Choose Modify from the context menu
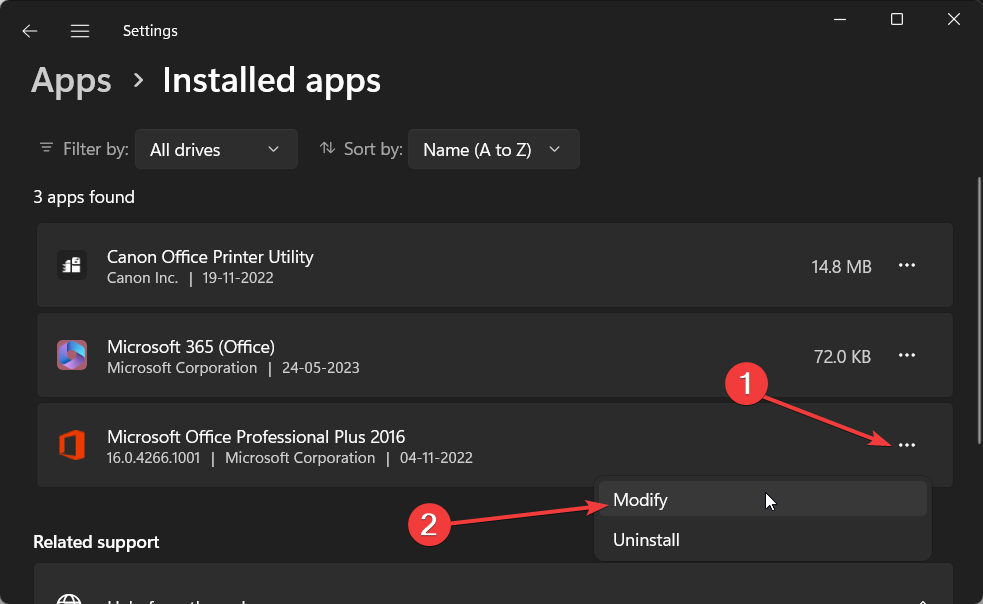Image resolution: width=983 pixels, height=604 pixels. [762, 499]
